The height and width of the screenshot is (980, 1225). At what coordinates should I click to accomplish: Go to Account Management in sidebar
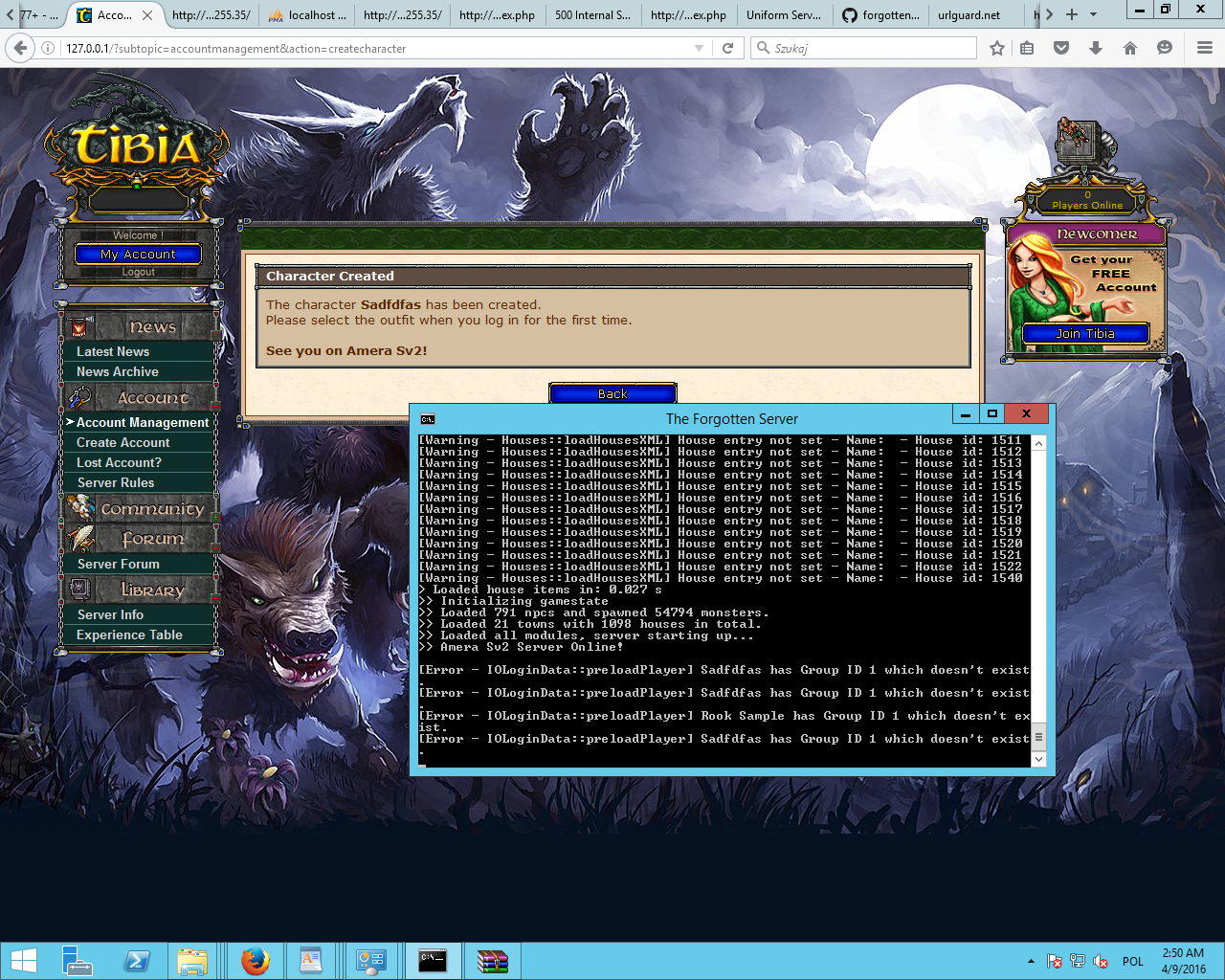142,422
